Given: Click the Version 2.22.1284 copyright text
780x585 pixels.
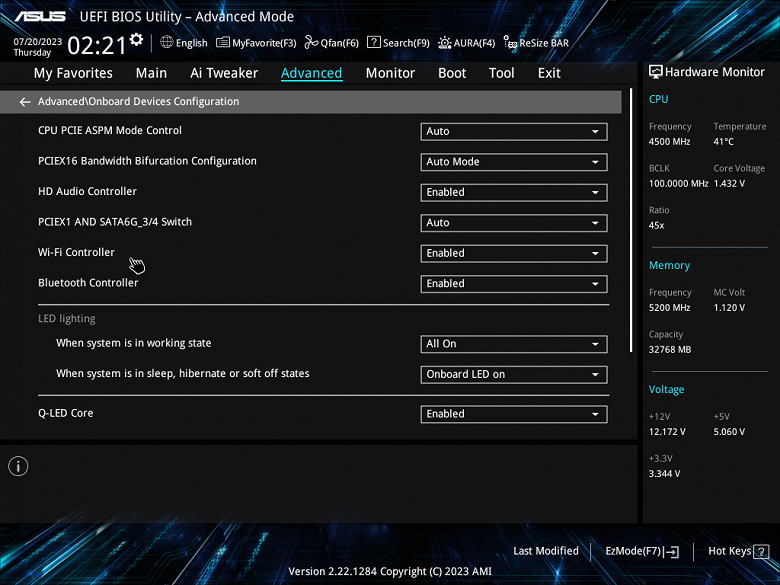Looking at the screenshot, I should 390,572.
